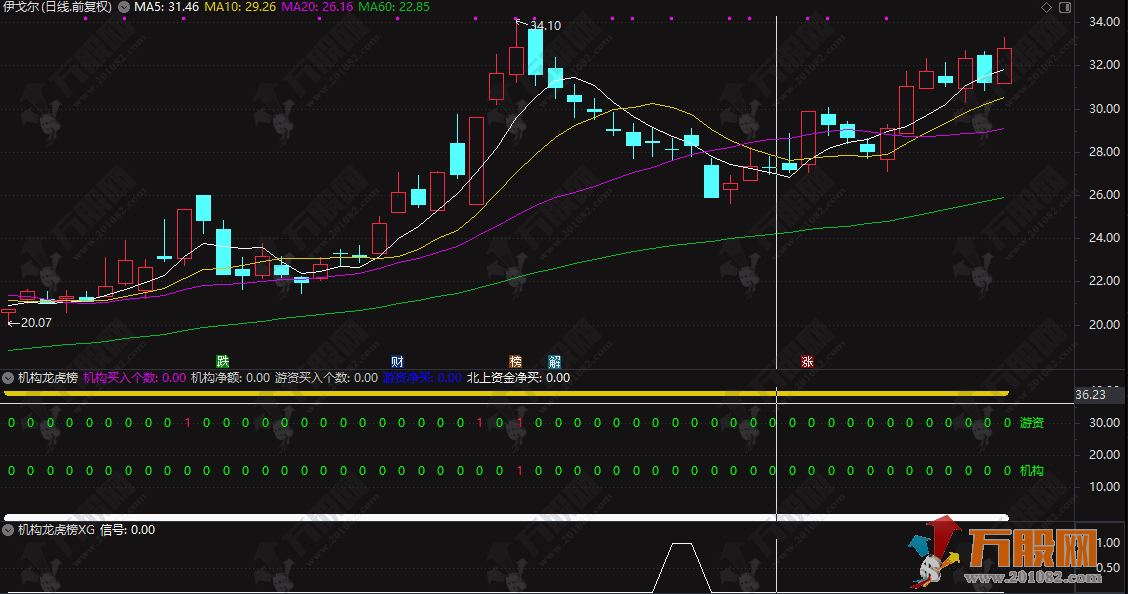Click the cyan 解 event marker

pyautogui.click(x=553, y=361)
